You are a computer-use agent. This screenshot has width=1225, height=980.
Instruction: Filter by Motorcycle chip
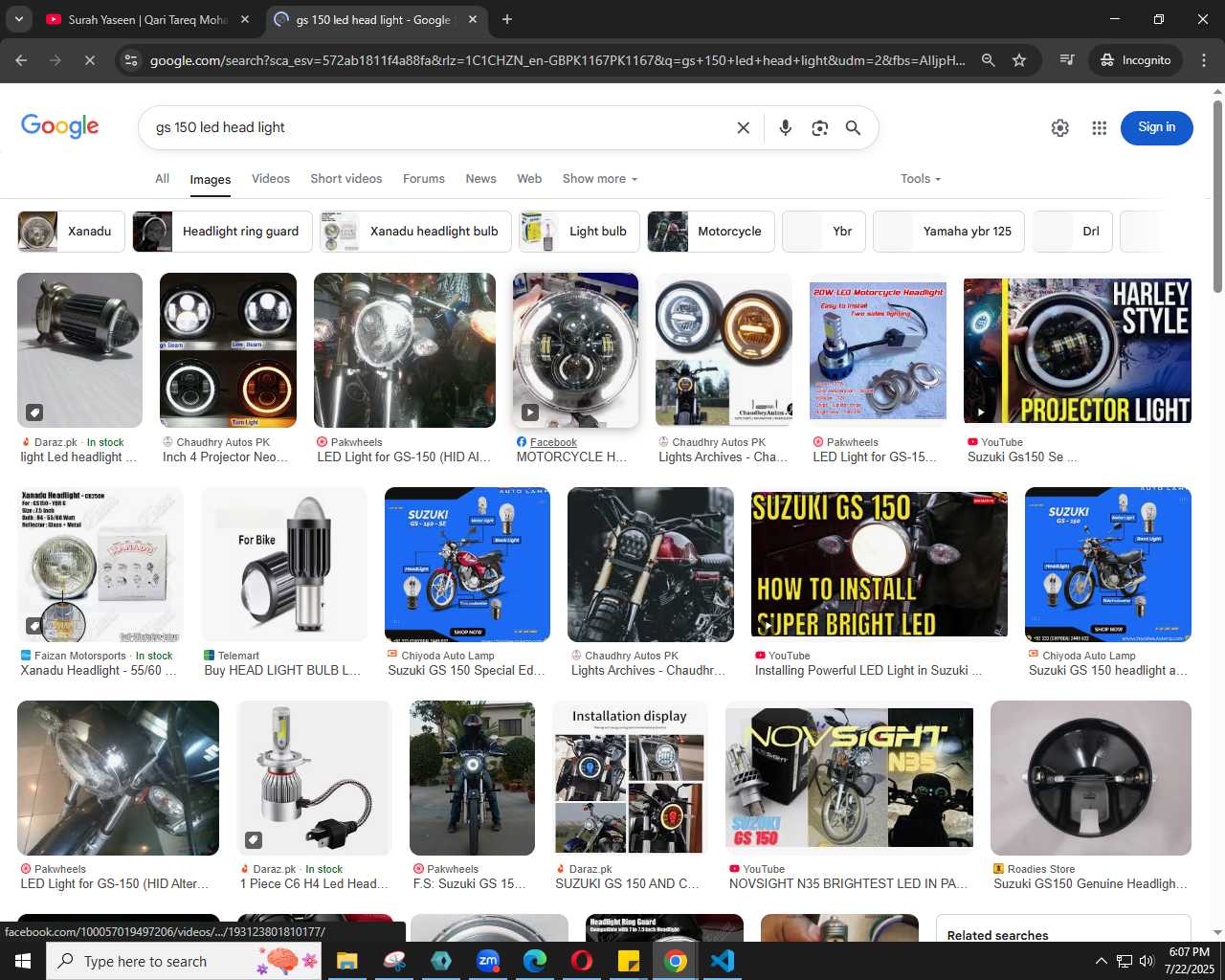tap(711, 232)
